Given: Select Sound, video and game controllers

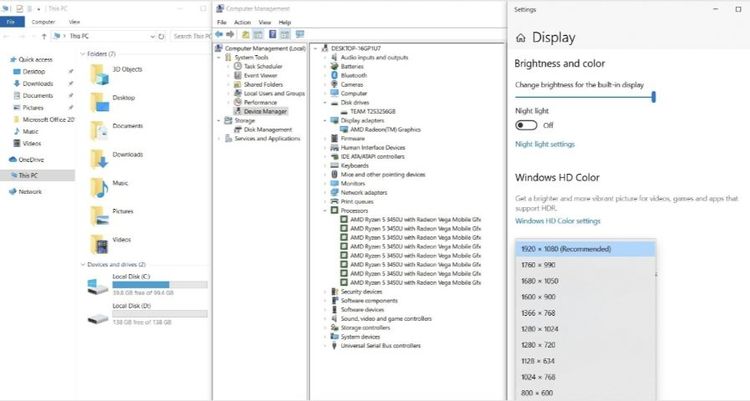Looking at the screenshot, I should tap(386, 319).
